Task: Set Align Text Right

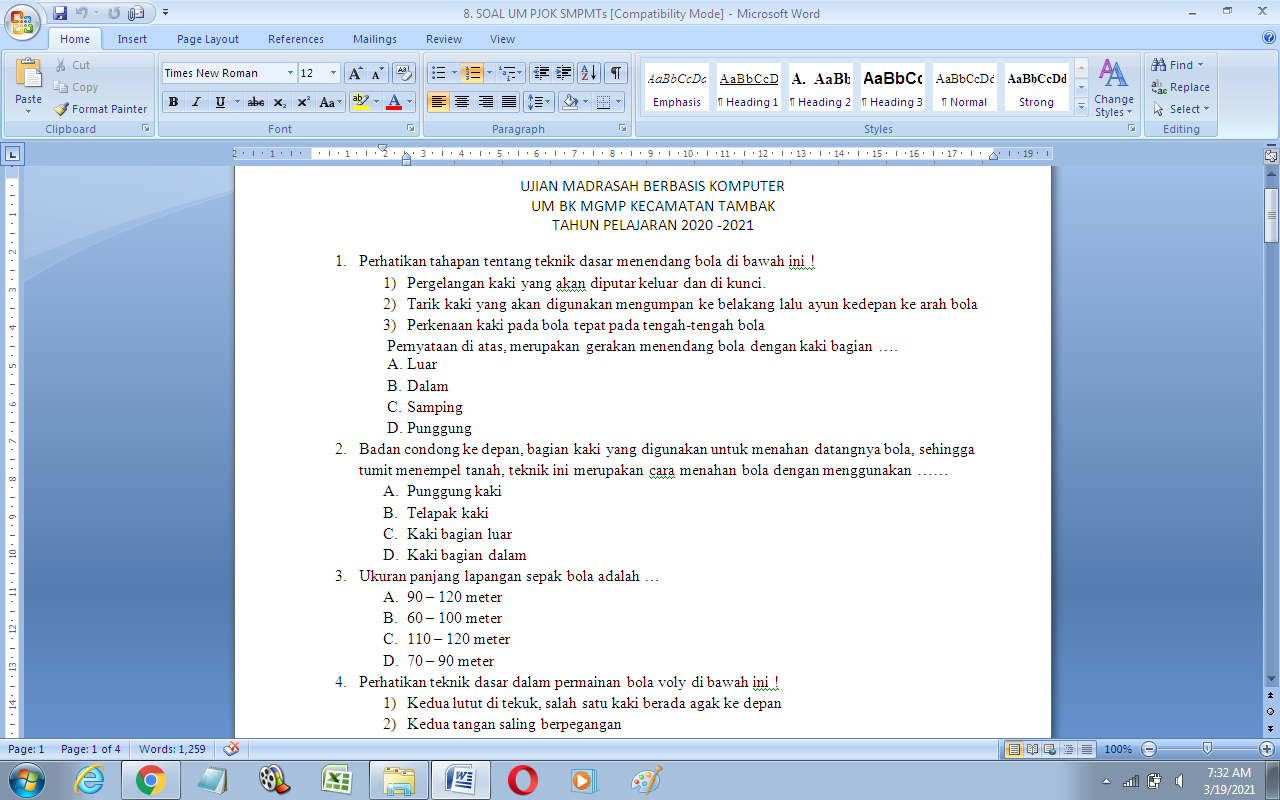Action: click(x=485, y=102)
